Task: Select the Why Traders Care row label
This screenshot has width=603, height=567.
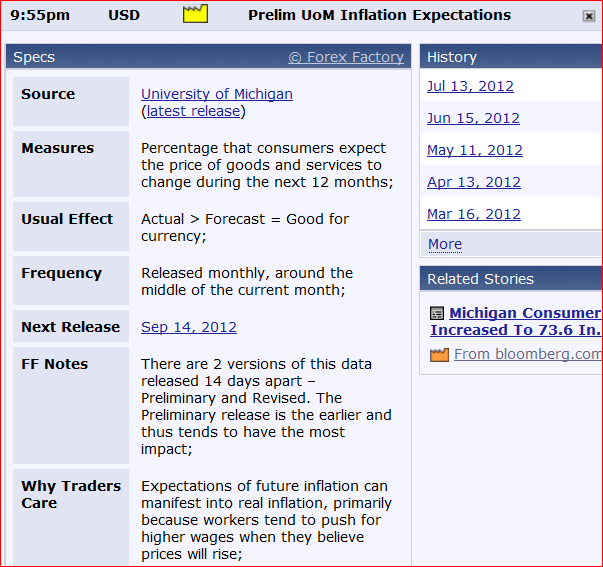Action: point(71,495)
